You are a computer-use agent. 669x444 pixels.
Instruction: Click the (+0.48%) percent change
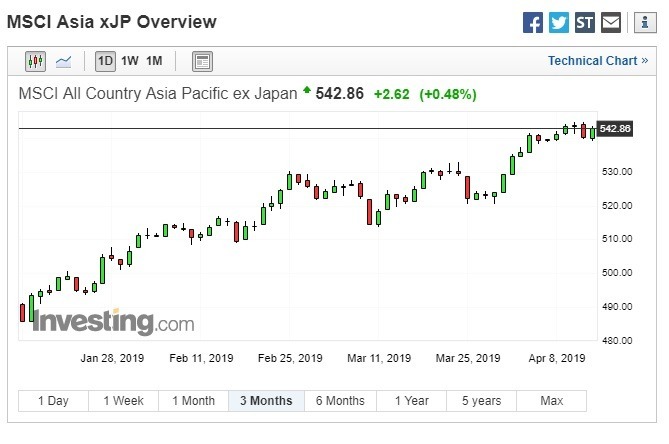[448, 94]
